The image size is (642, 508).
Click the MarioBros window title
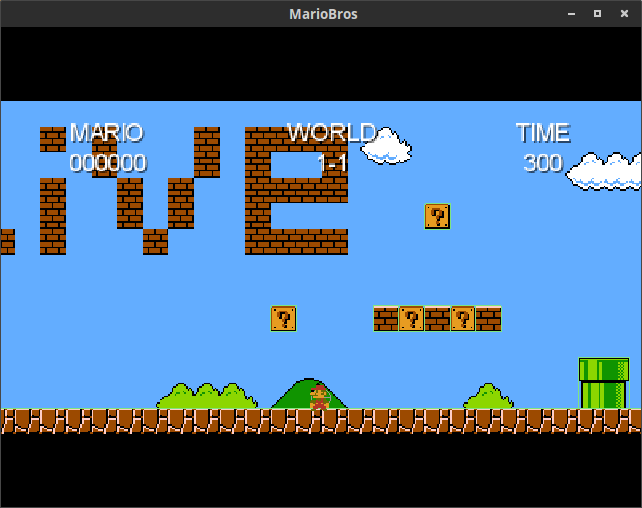coord(323,14)
